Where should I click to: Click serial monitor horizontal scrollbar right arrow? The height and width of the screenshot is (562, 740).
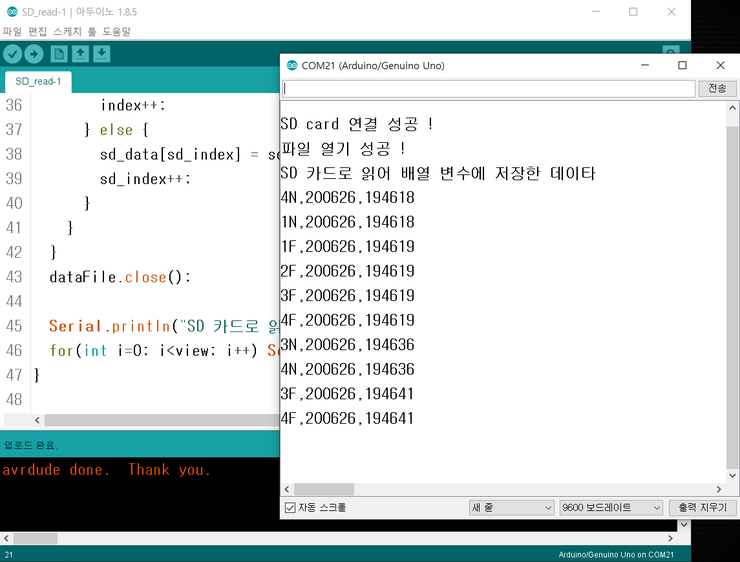click(x=719, y=489)
